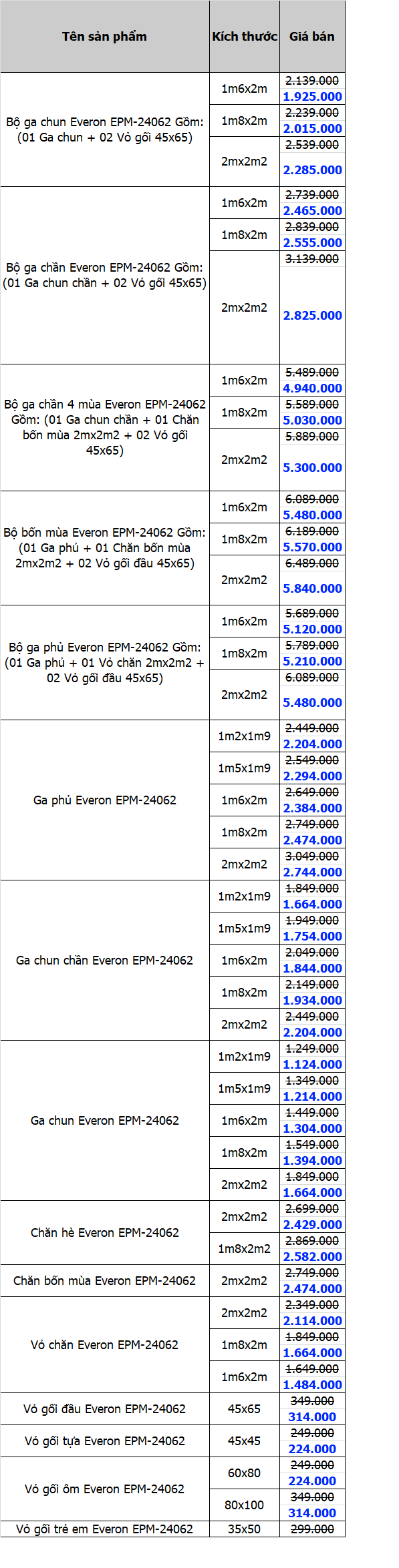Screen dimensions: 399x1568
Task: Click the 'Ga chun chần Everon EPM-24062' product name
Action: 105,960
